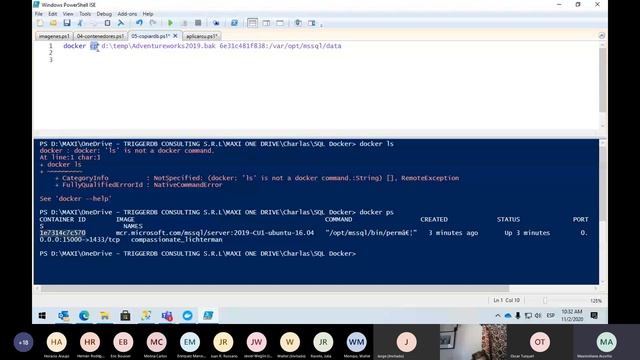Image resolution: width=640 pixels, height=360 pixels.
Task: Adjust the zoom slider in status bar
Action: point(544,301)
